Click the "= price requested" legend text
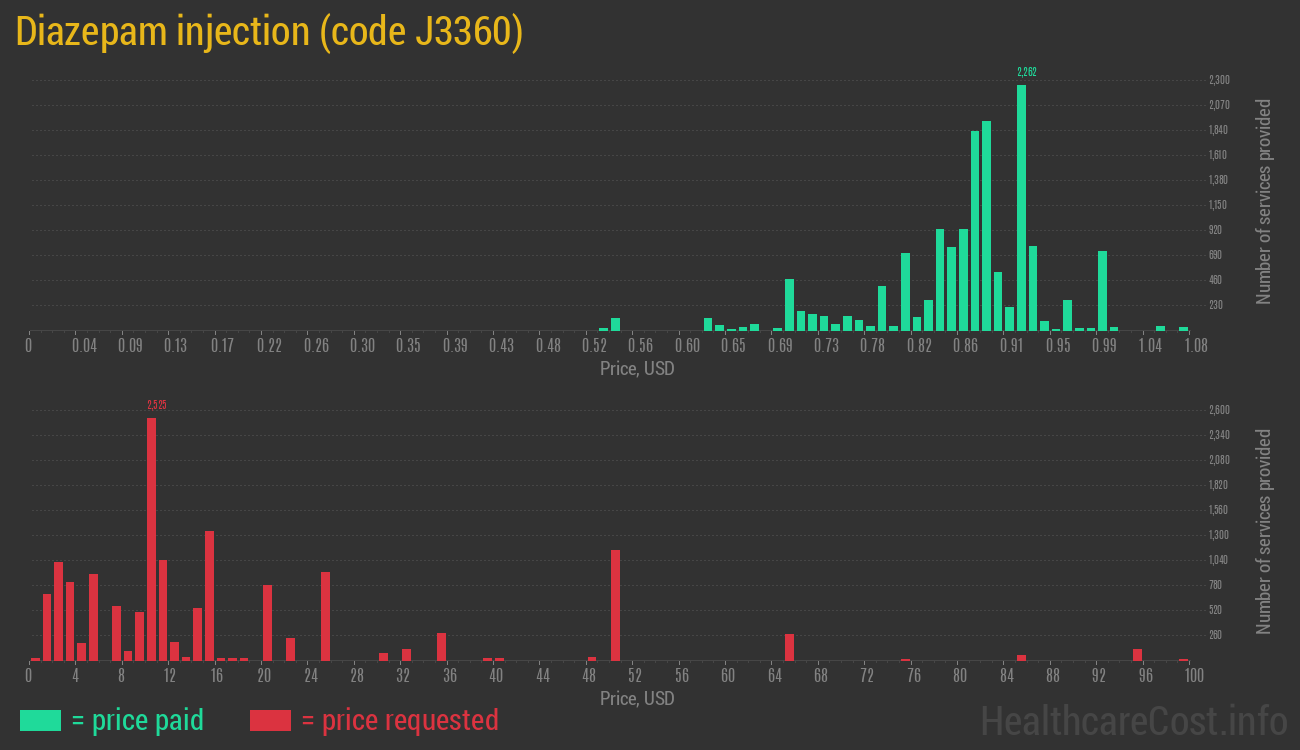This screenshot has height=750, width=1300. 399,720
